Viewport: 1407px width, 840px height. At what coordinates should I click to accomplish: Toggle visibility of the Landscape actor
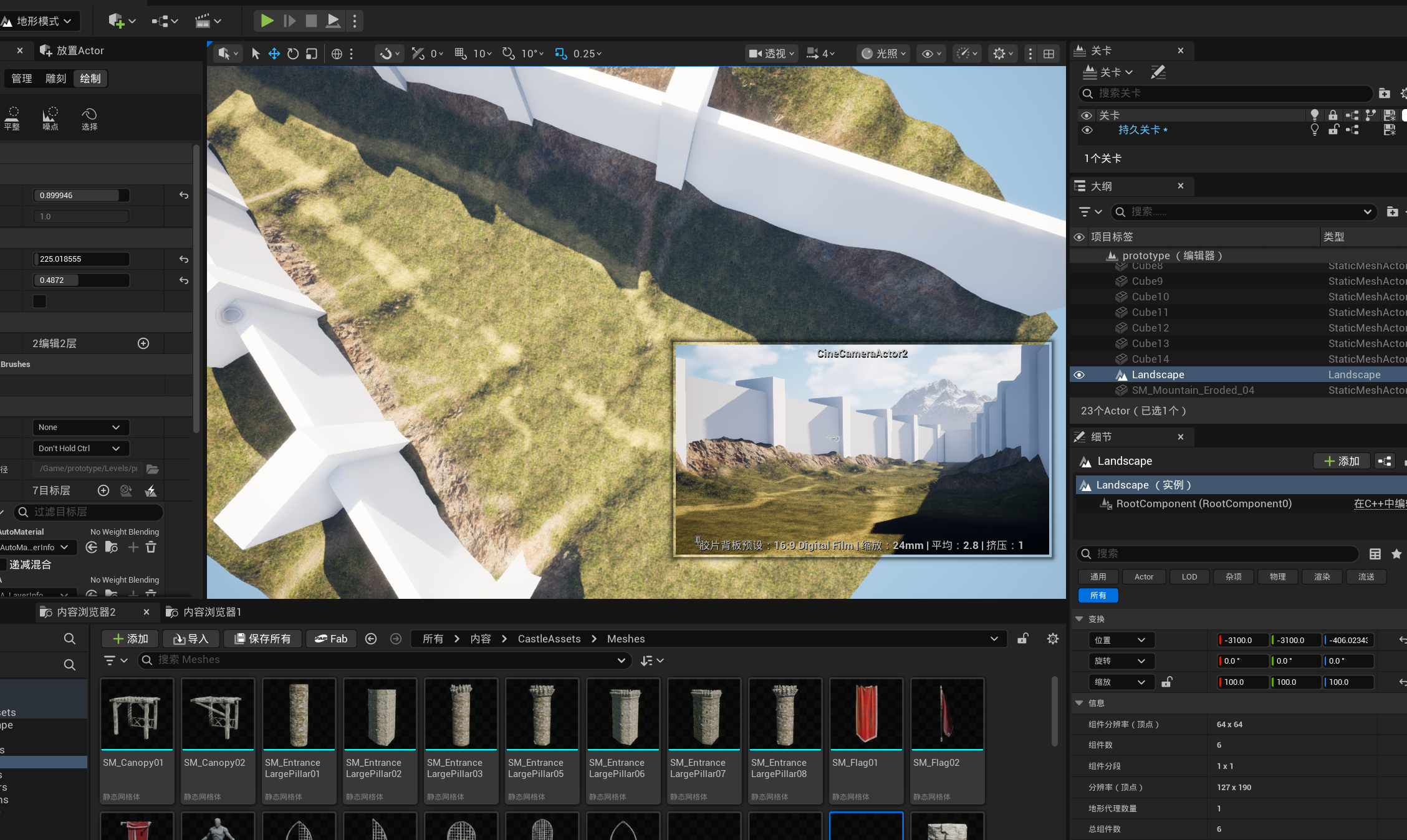pos(1079,375)
